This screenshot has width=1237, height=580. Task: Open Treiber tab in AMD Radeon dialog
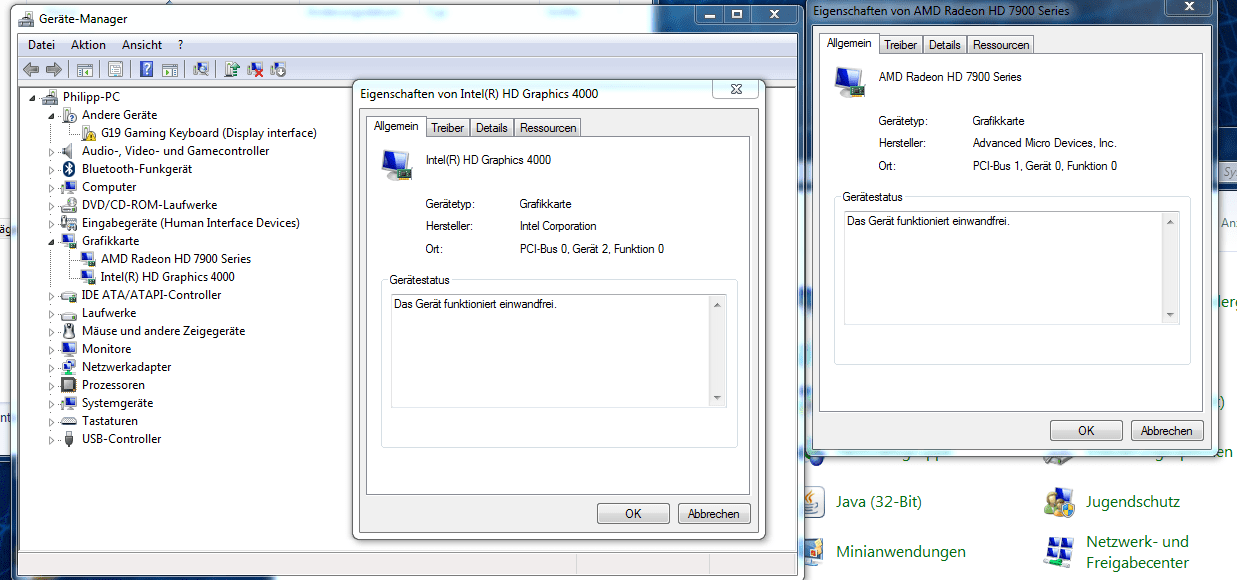point(901,45)
